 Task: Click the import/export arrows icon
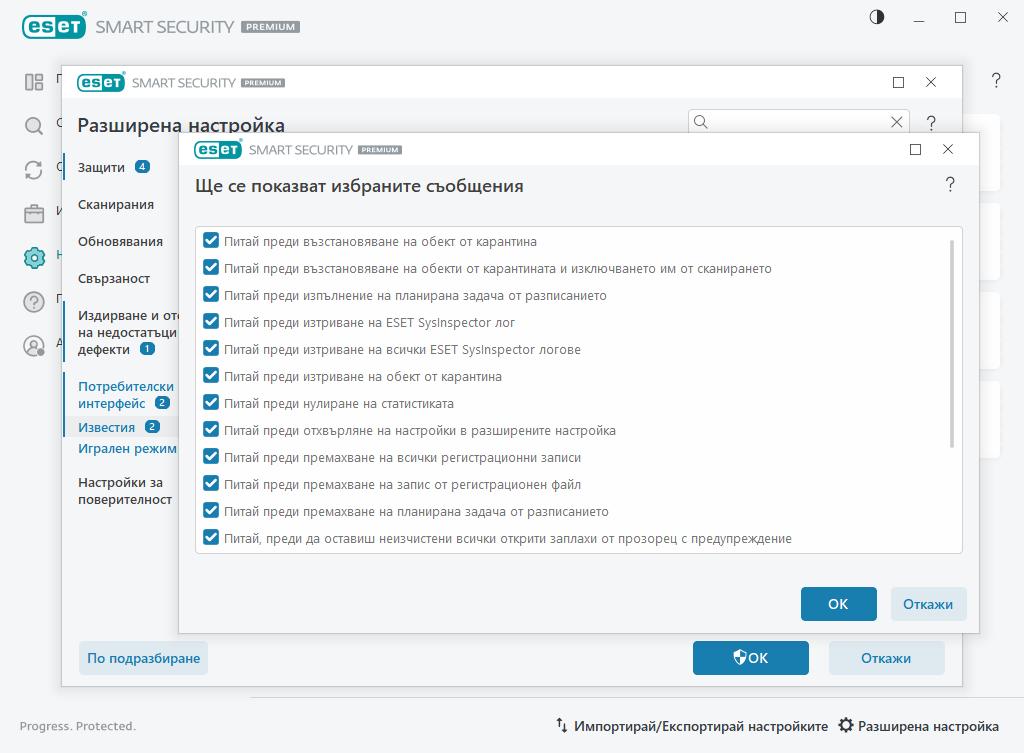point(562,725)
